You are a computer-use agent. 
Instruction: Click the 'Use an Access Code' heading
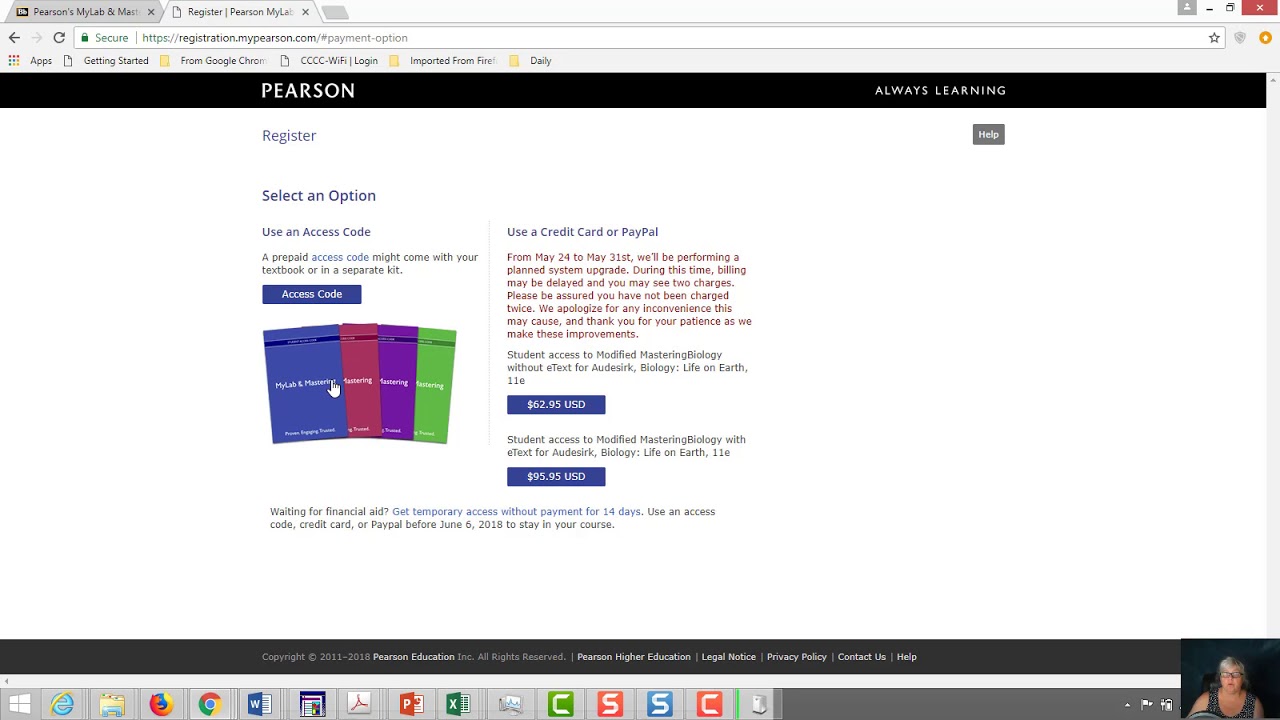pos(316,232)
